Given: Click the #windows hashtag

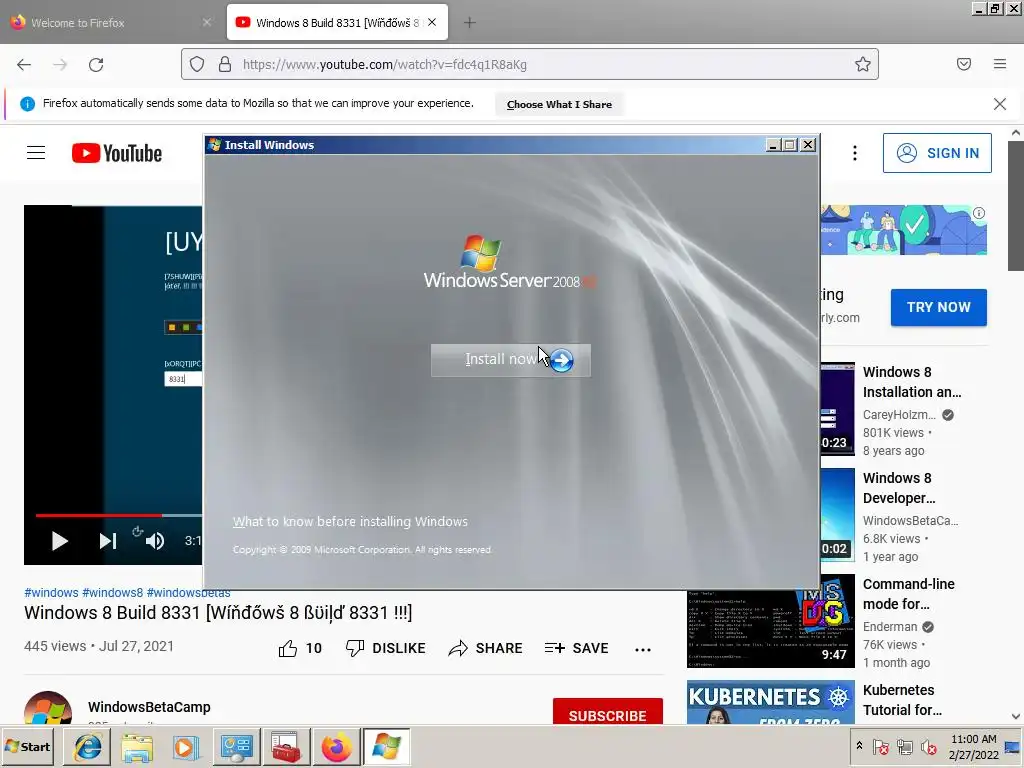Looking at the screenshot, I should (x=51, y=593).
